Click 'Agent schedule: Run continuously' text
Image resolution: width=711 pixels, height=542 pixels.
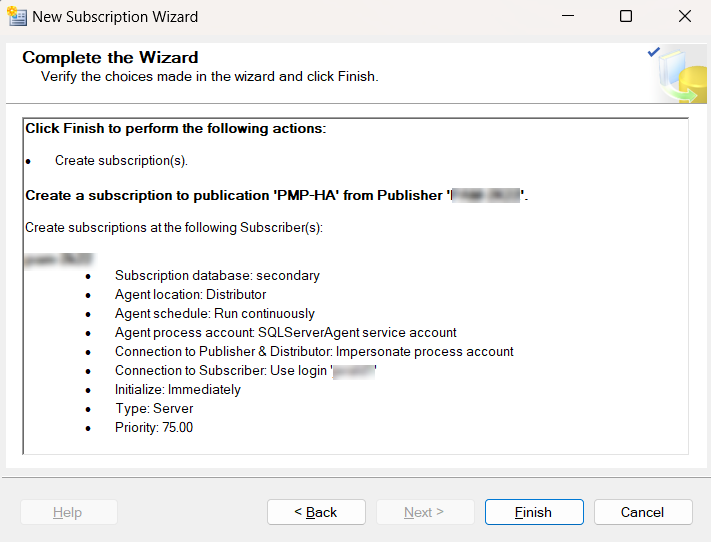pyautogui.click(x=214, y=313)
